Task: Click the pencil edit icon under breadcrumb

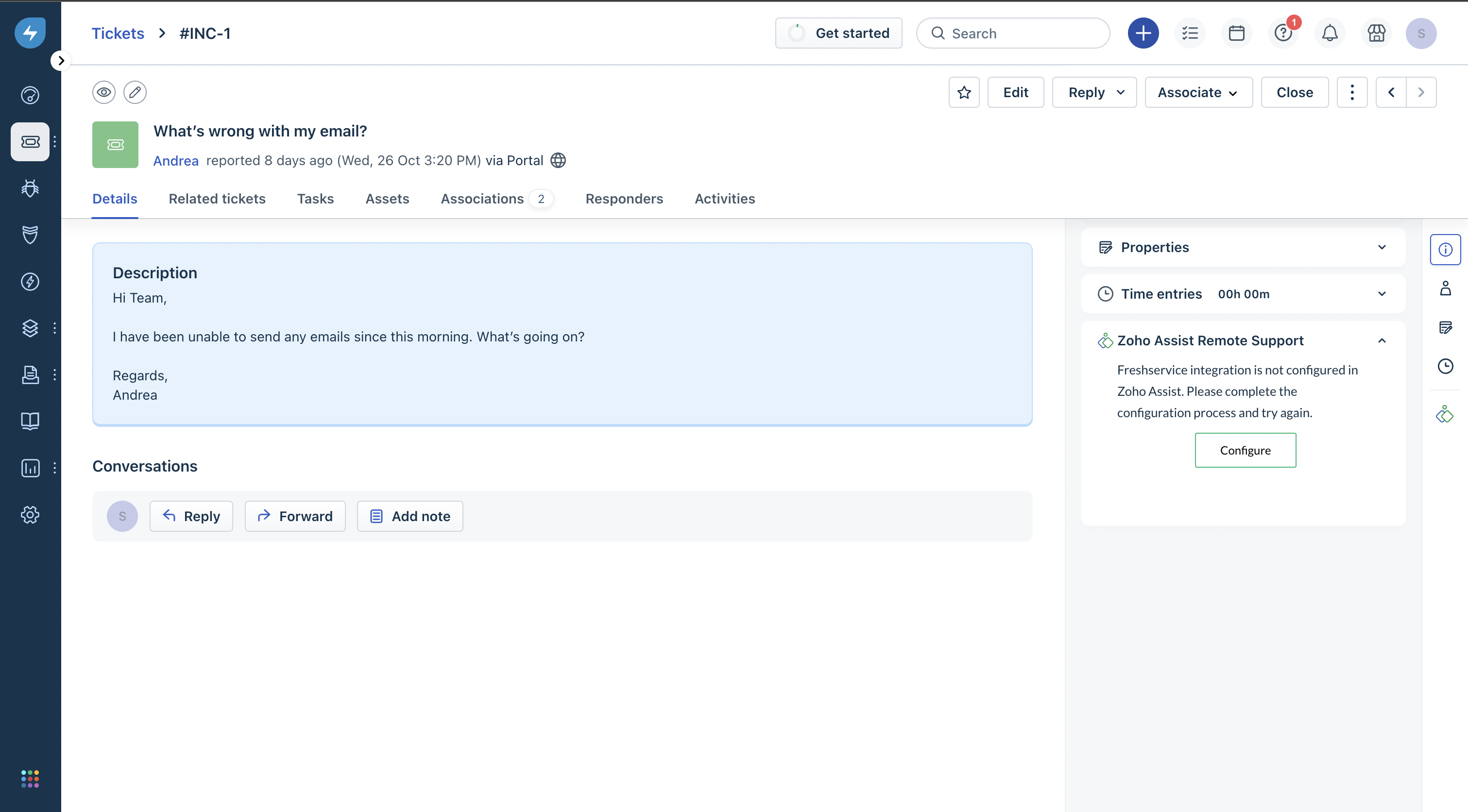Action: [135, 92]
